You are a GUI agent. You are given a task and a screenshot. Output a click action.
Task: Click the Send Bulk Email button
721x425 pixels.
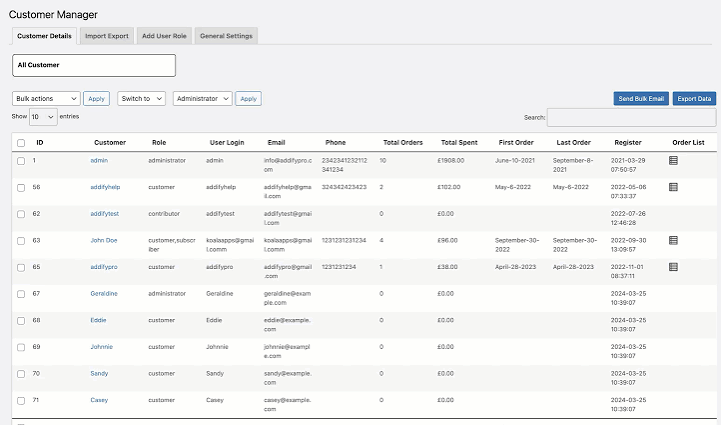click(641, 98)
